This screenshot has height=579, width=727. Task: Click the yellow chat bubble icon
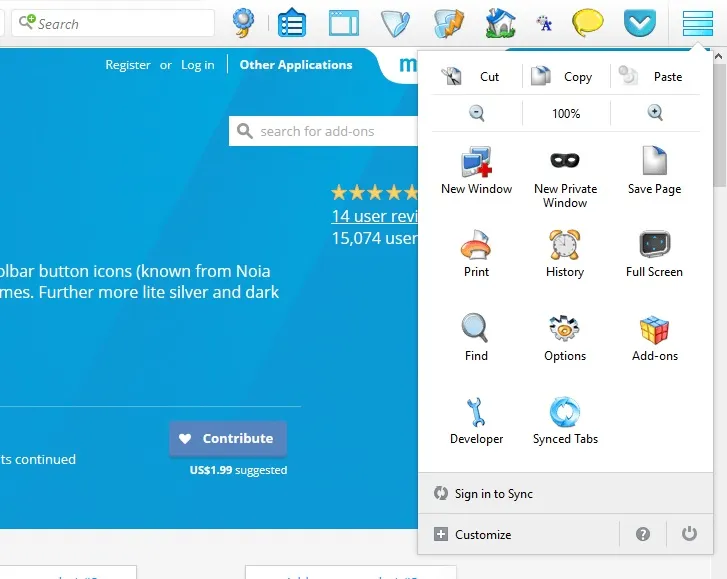point(587,23)
